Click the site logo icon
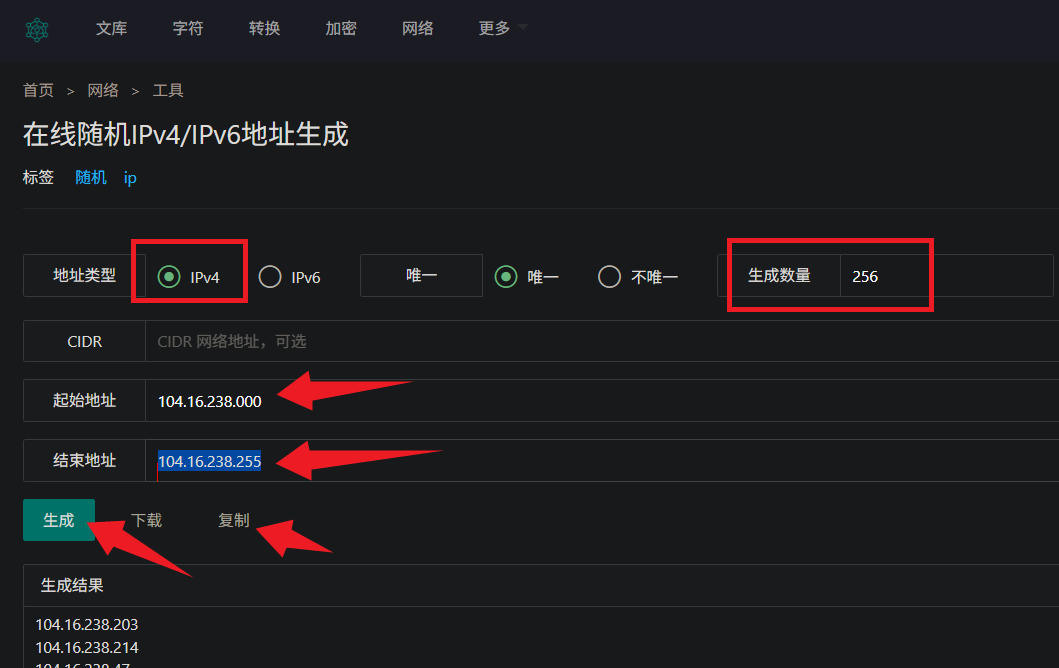The height and width of the screenshot is (668, 1059). tap(37, 29)
